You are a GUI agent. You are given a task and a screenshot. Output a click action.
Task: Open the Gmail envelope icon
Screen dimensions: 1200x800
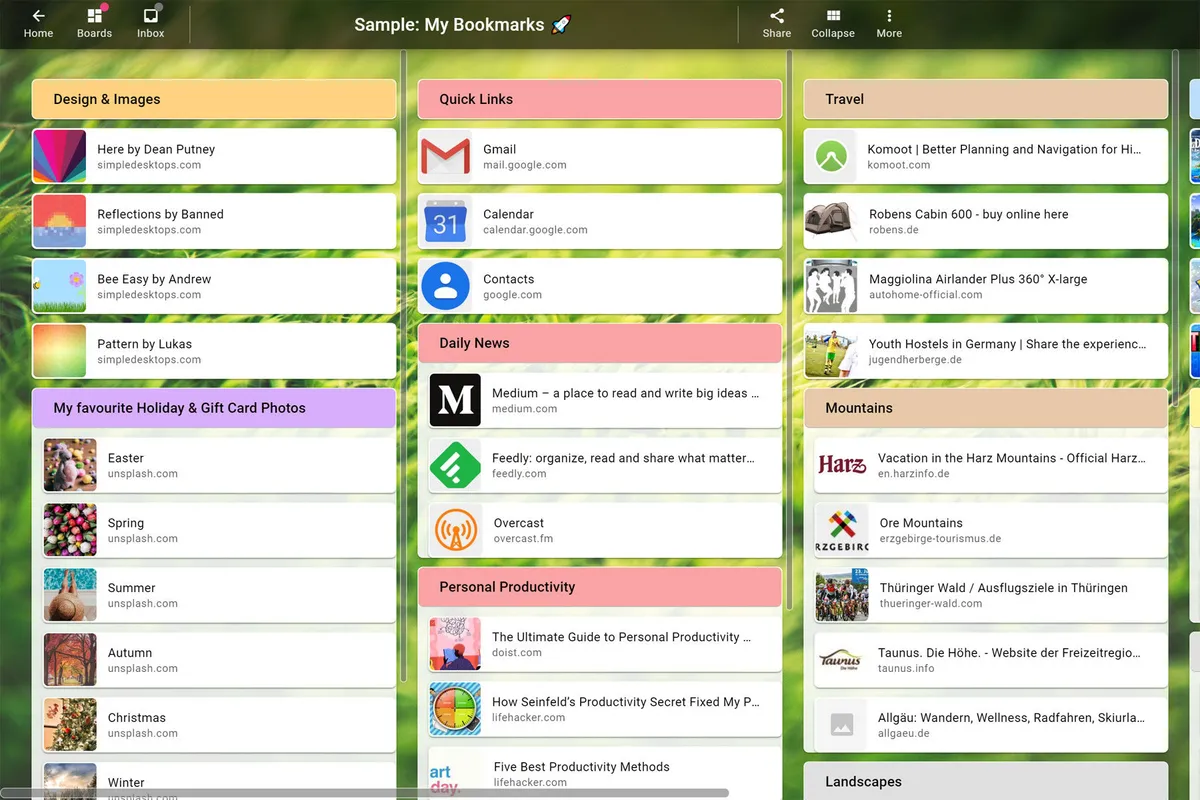pyautogui.click(x=445, y=156)
